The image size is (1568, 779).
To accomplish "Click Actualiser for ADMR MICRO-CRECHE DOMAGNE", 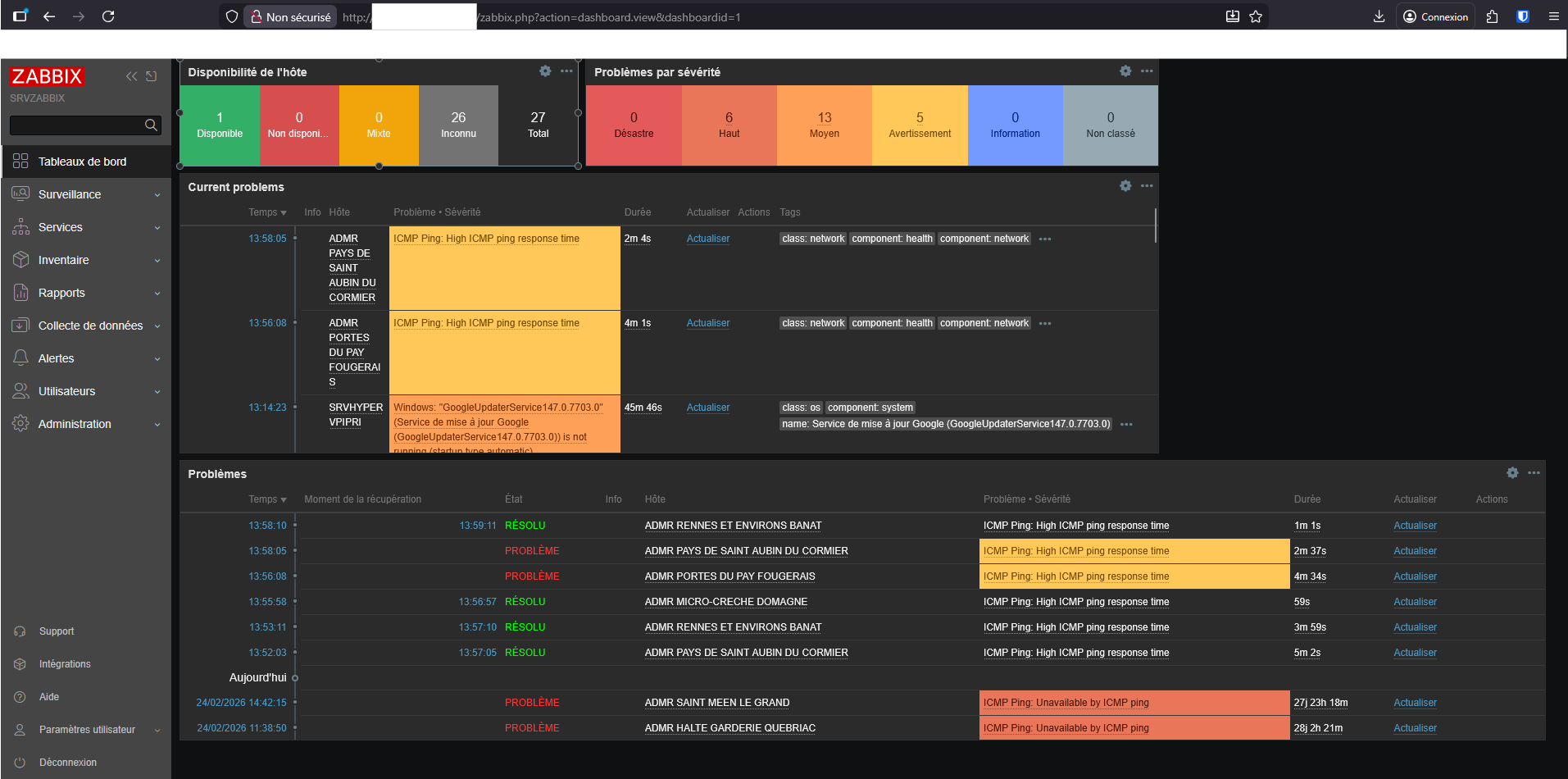I will point(1415,602).
